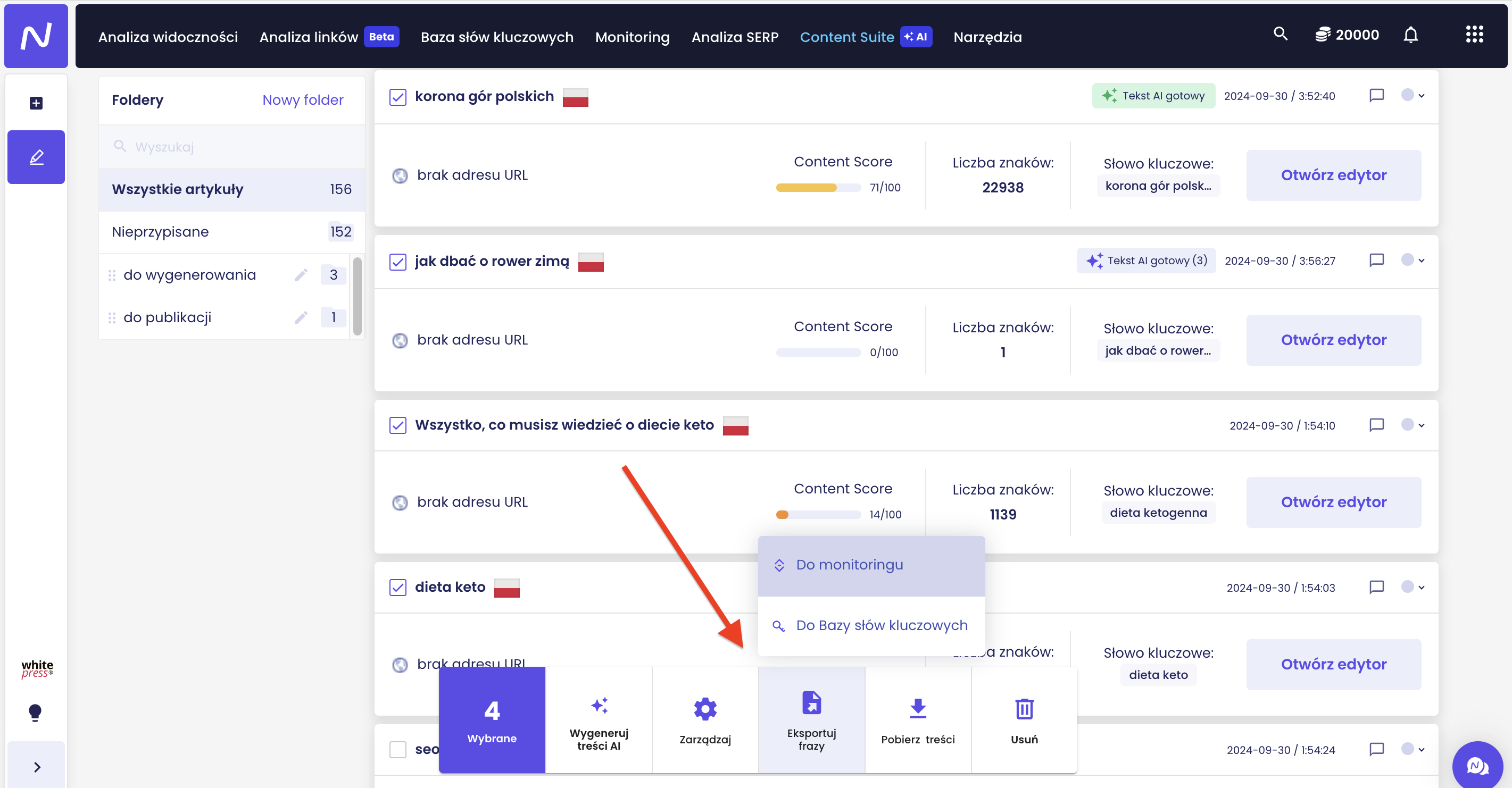Viewport: 1512px width, 788px height.
Task: Click pencil icon next to do wygenerowania
Action: [x=301, y=274]
